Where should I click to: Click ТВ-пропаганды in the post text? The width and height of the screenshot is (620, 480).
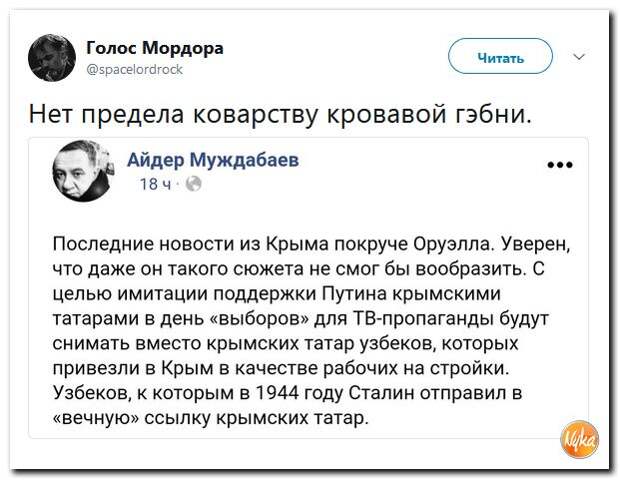click(420, 319)
